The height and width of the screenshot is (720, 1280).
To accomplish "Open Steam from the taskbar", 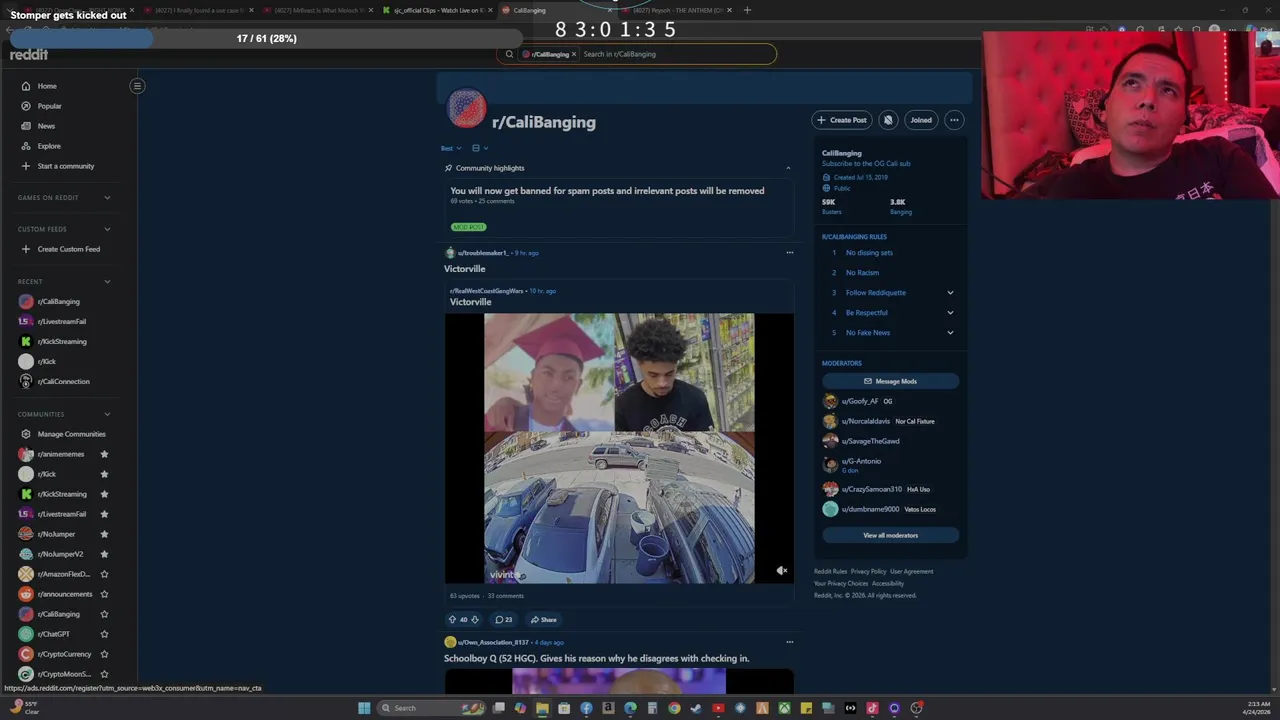I will coord(696,708).
